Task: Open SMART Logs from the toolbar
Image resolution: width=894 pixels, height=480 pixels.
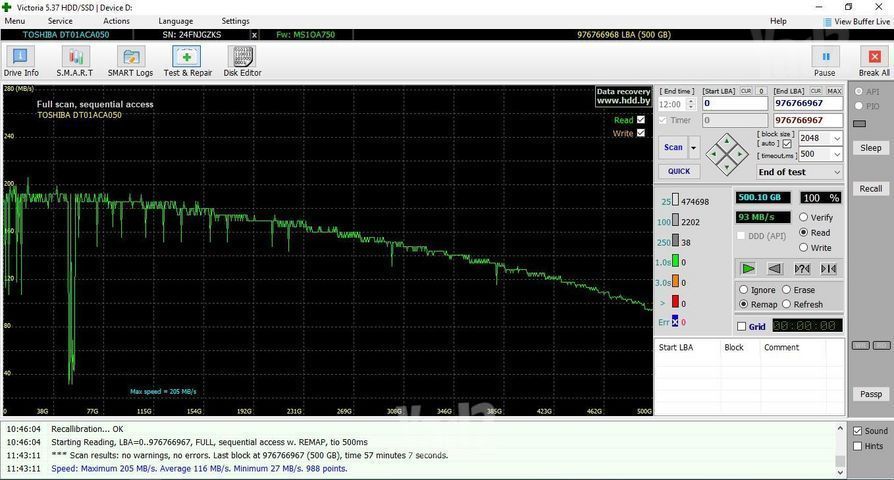Action: pos(131,62)
